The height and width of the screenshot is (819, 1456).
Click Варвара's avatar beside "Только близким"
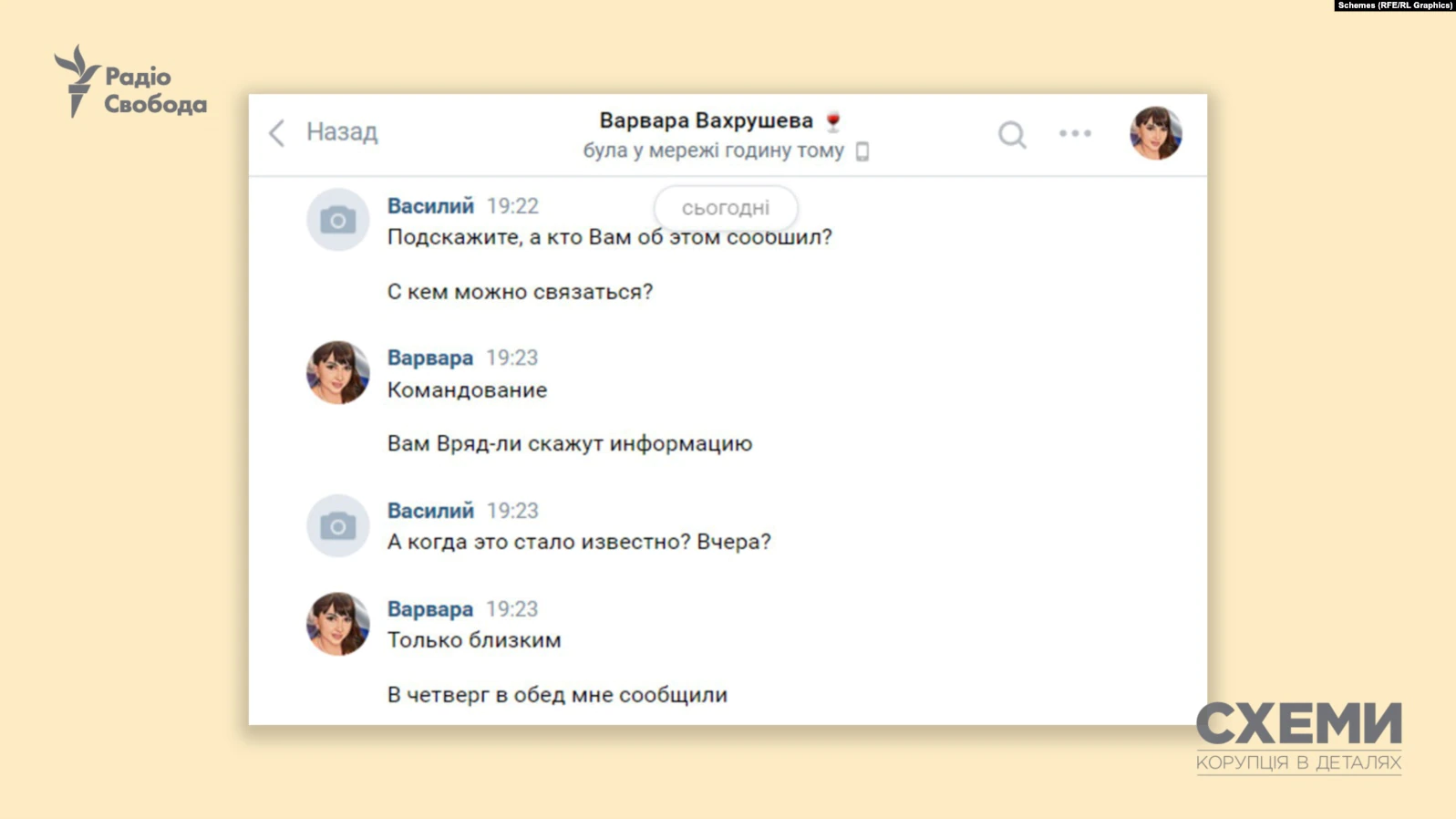(337, 624)
